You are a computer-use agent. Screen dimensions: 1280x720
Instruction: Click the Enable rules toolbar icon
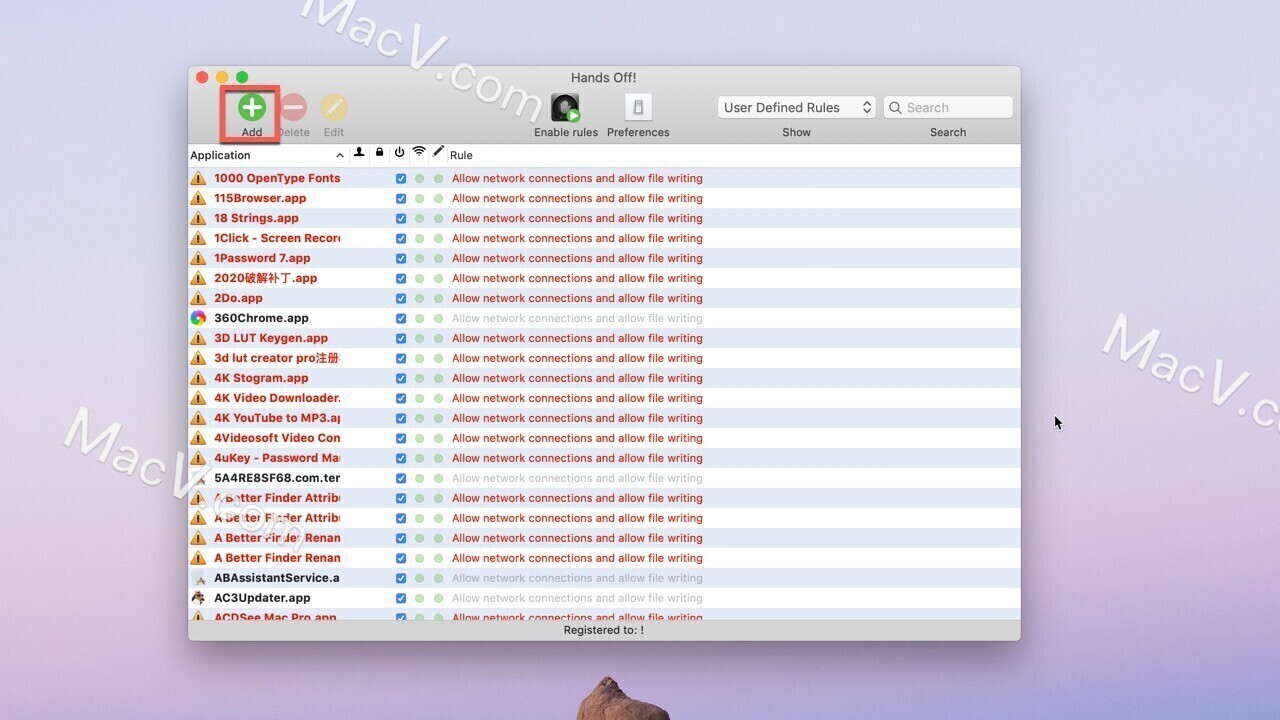(565, 107)
